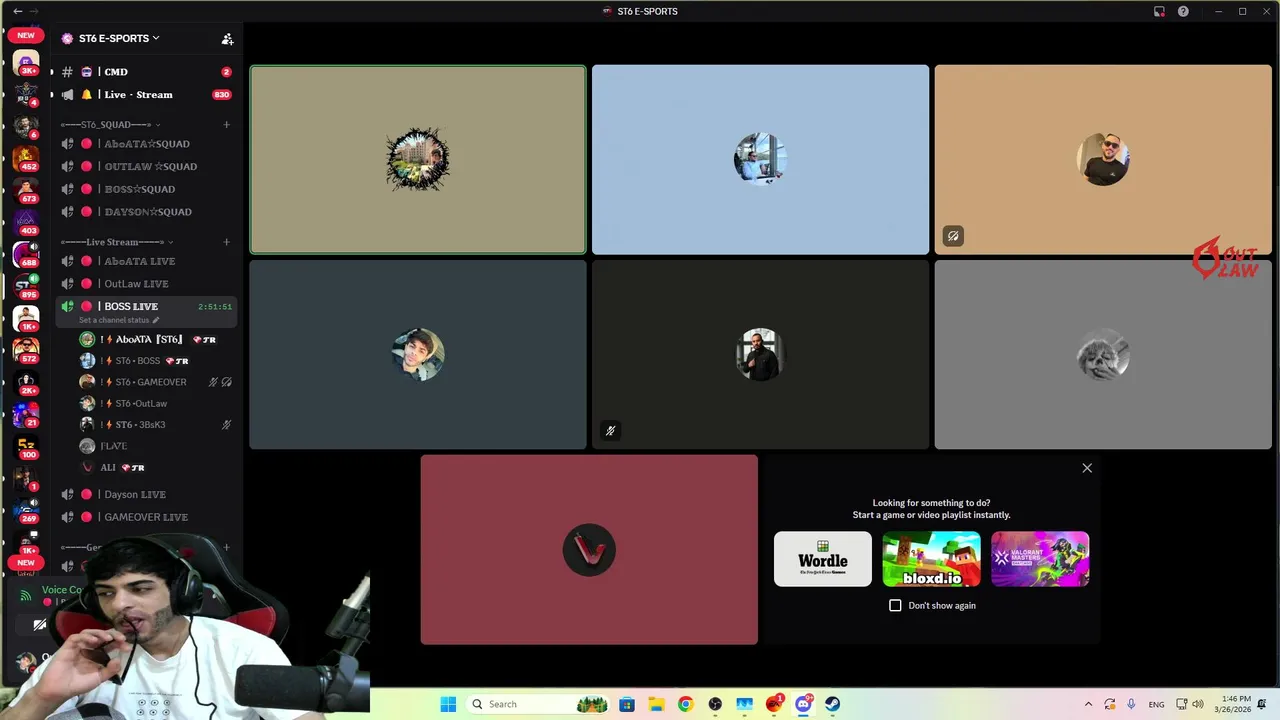Click voice member ST6 •OutLaw
Viewport: 1280px width, 720px height.
pyautogui.click(x=156, y=403)
